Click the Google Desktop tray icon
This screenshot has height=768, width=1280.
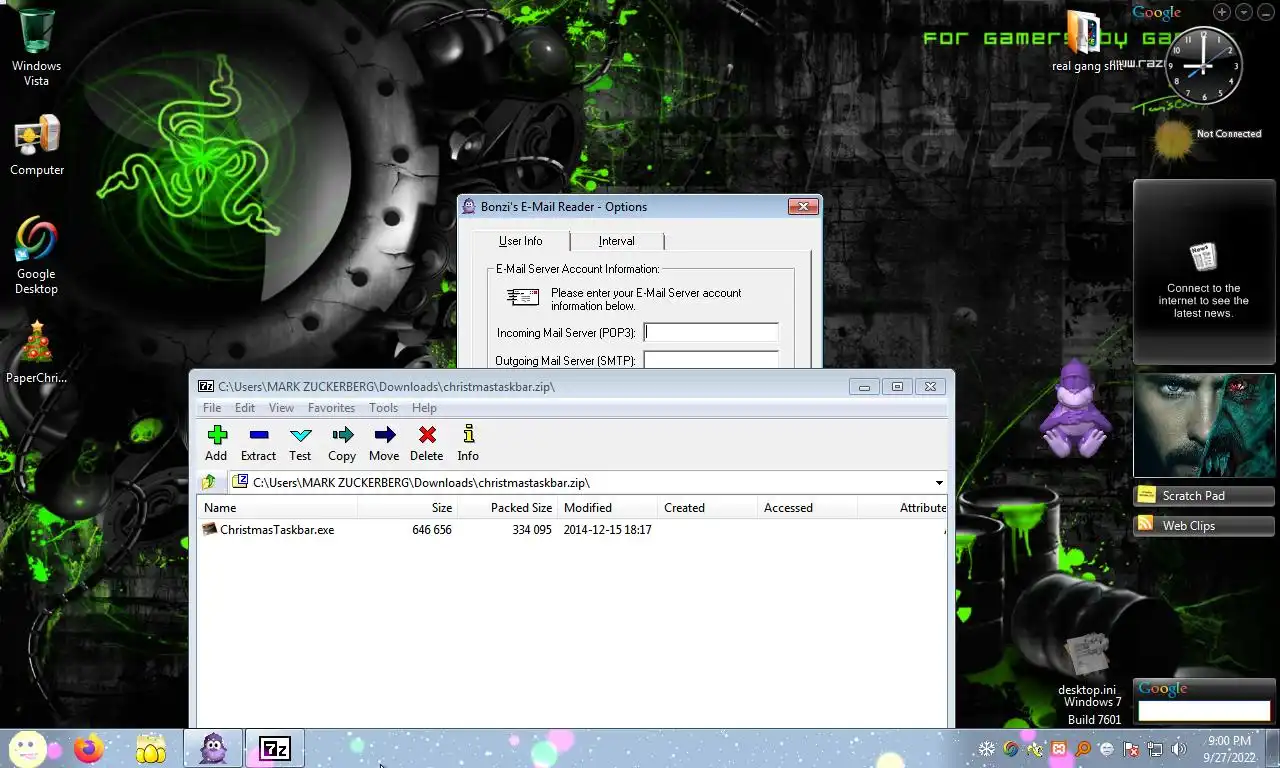[1011, 749]
